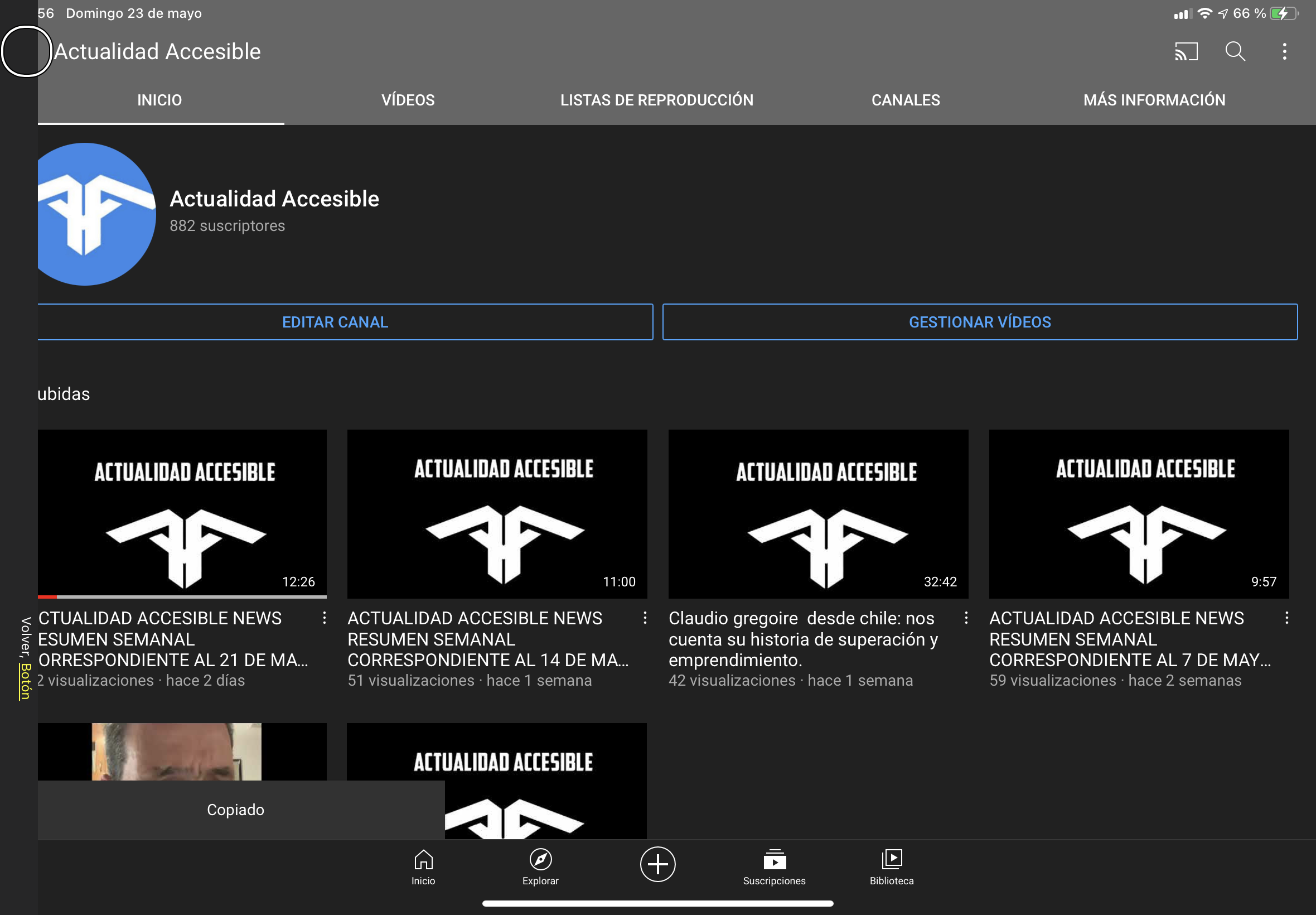The image size is (1316, 915).
Task: Tap the create plus button
Action: (x=657, y=864)
